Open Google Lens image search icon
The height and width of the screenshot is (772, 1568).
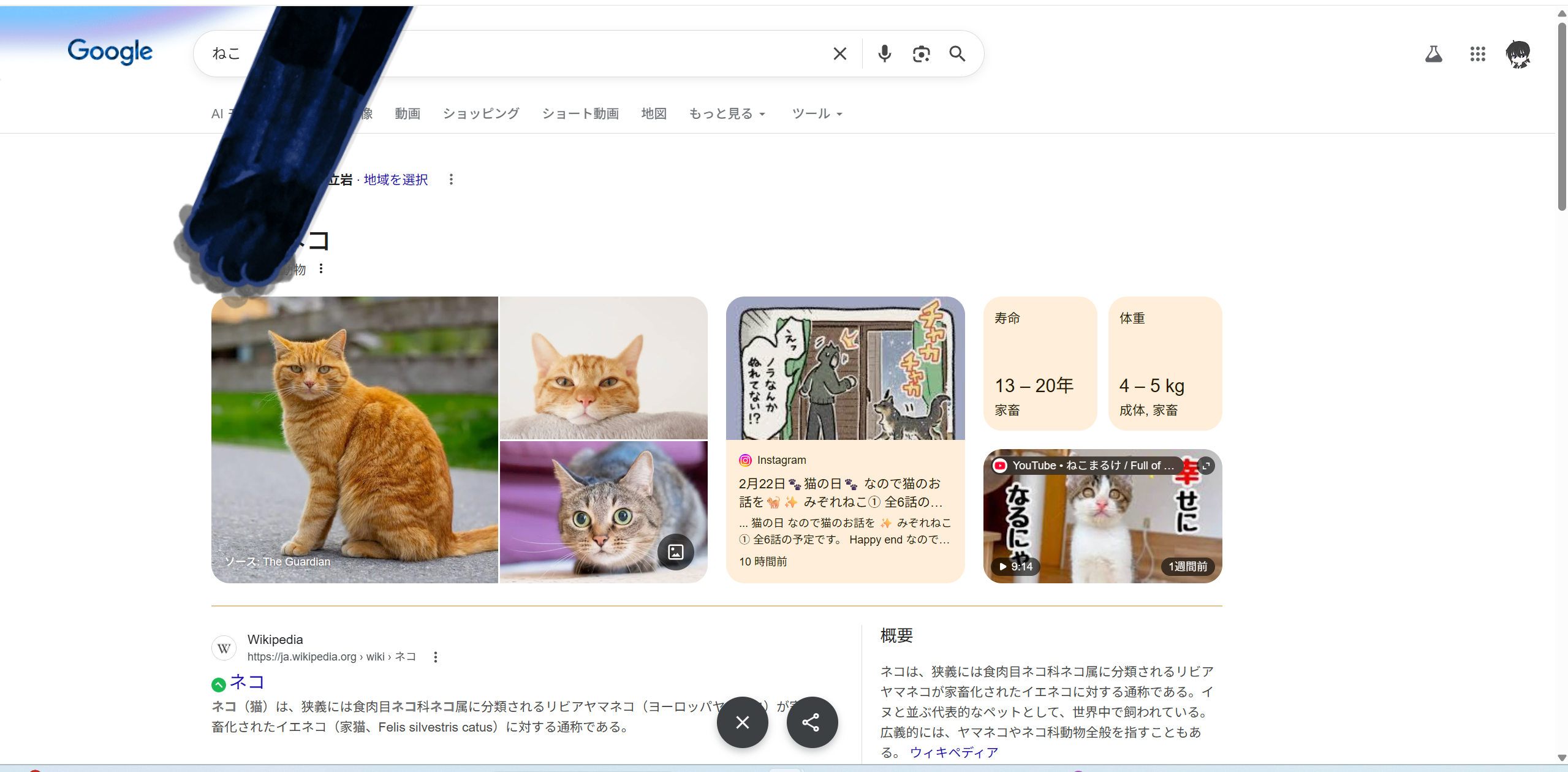click(x=921, y=54)
